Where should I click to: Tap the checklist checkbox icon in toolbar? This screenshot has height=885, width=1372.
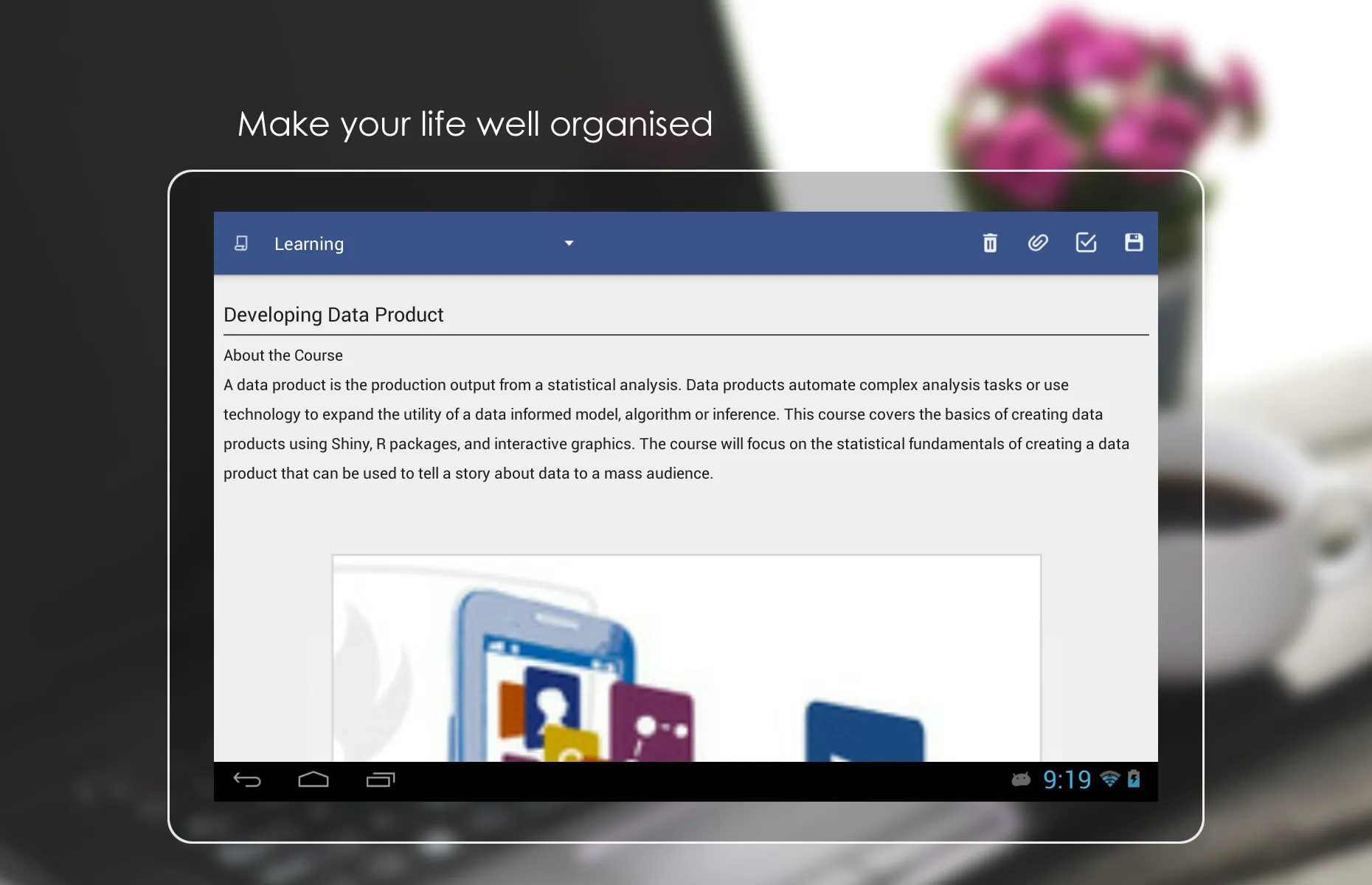click(x=1086, y=243)
